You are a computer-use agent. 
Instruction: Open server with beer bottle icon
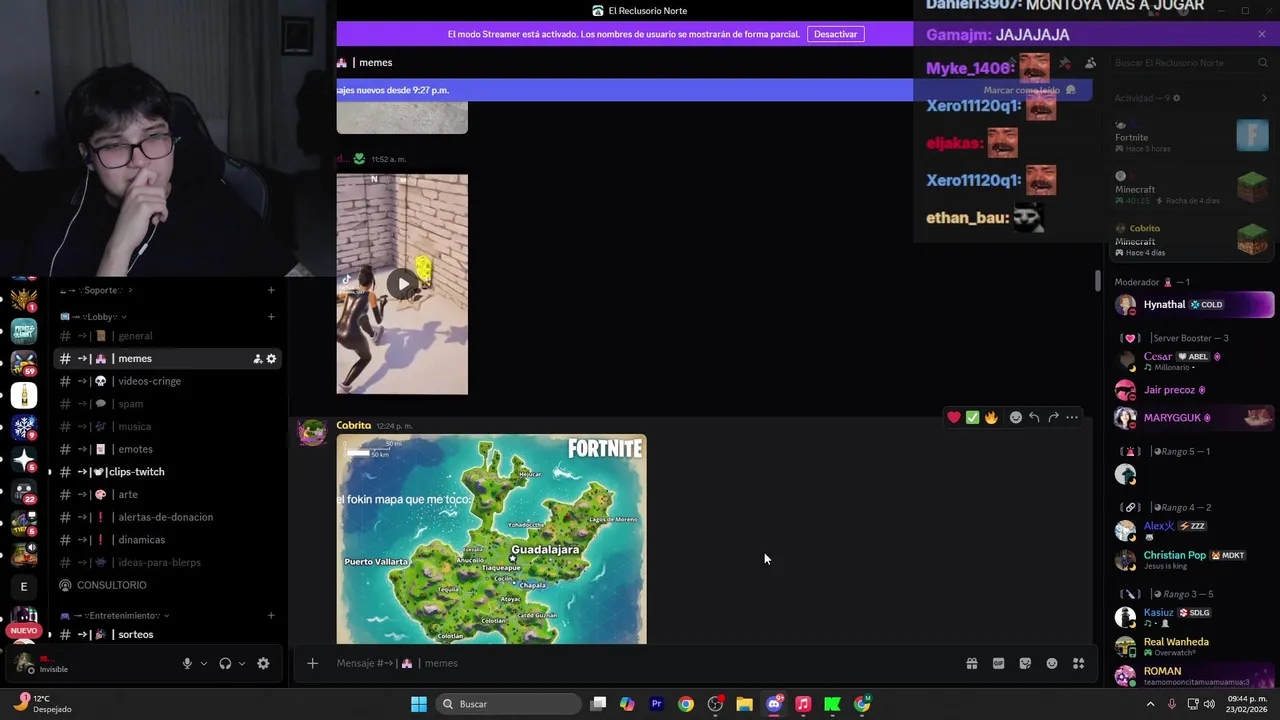(x=24, y=396)
